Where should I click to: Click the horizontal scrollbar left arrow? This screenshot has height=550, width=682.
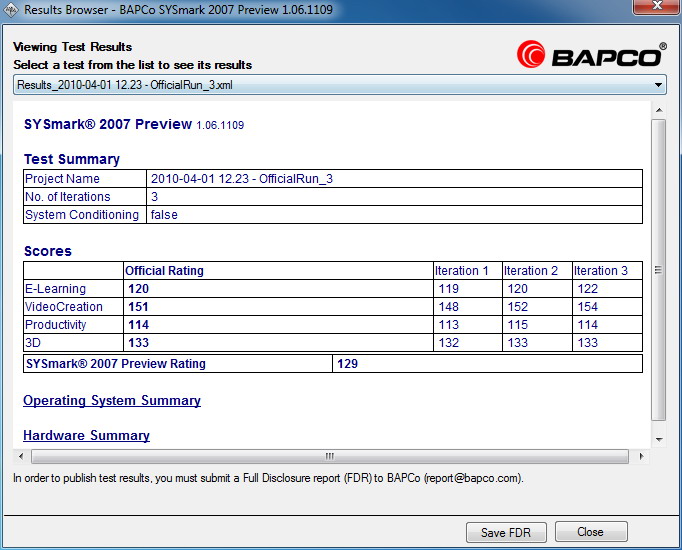click(x=21, y=456)
